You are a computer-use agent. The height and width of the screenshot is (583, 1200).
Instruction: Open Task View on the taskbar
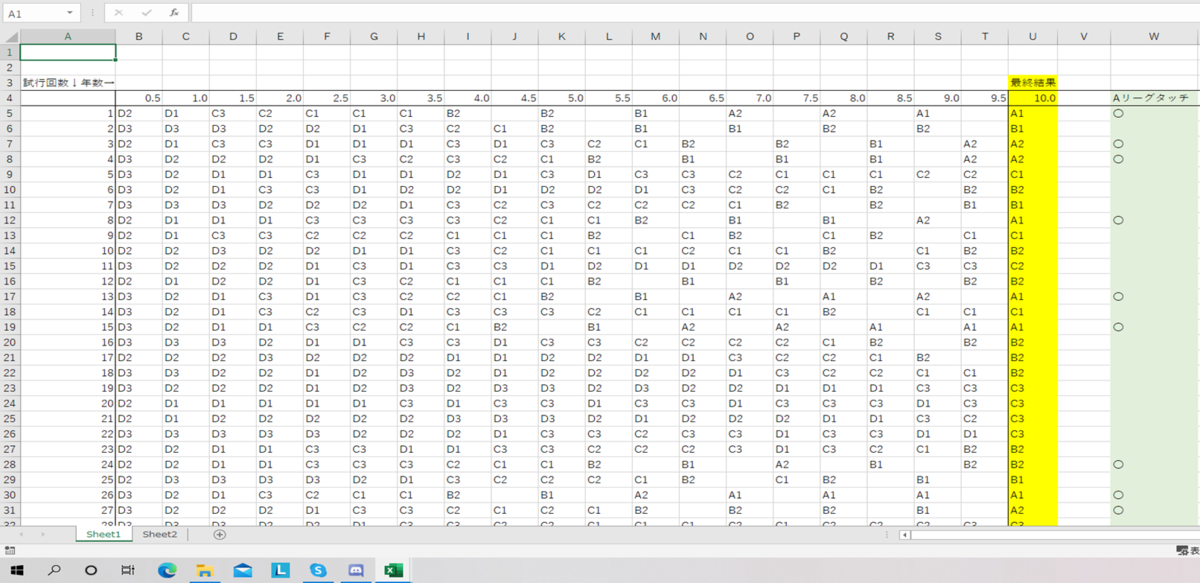click(x=128, y=569)
